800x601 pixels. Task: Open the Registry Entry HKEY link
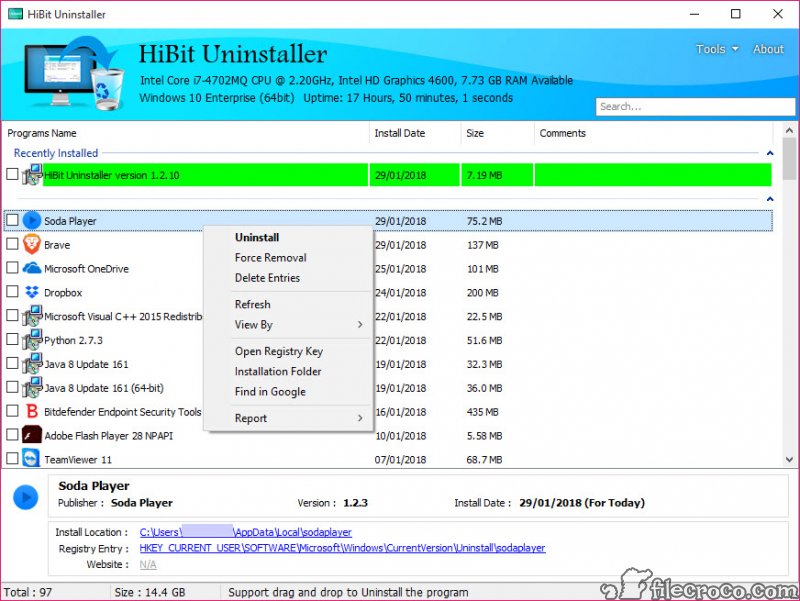point(342,548)
